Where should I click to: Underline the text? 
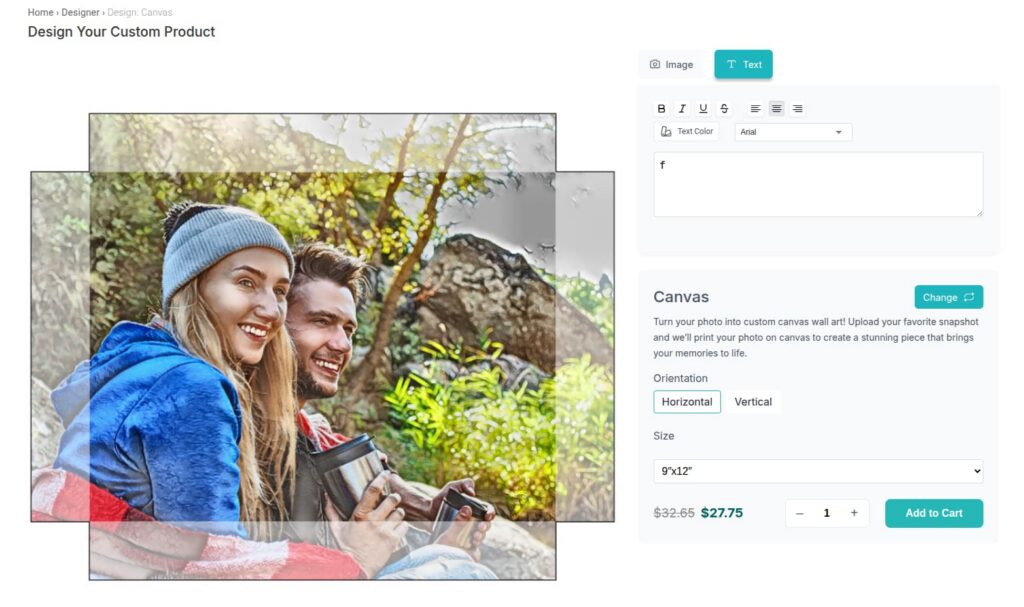(703, 108)
